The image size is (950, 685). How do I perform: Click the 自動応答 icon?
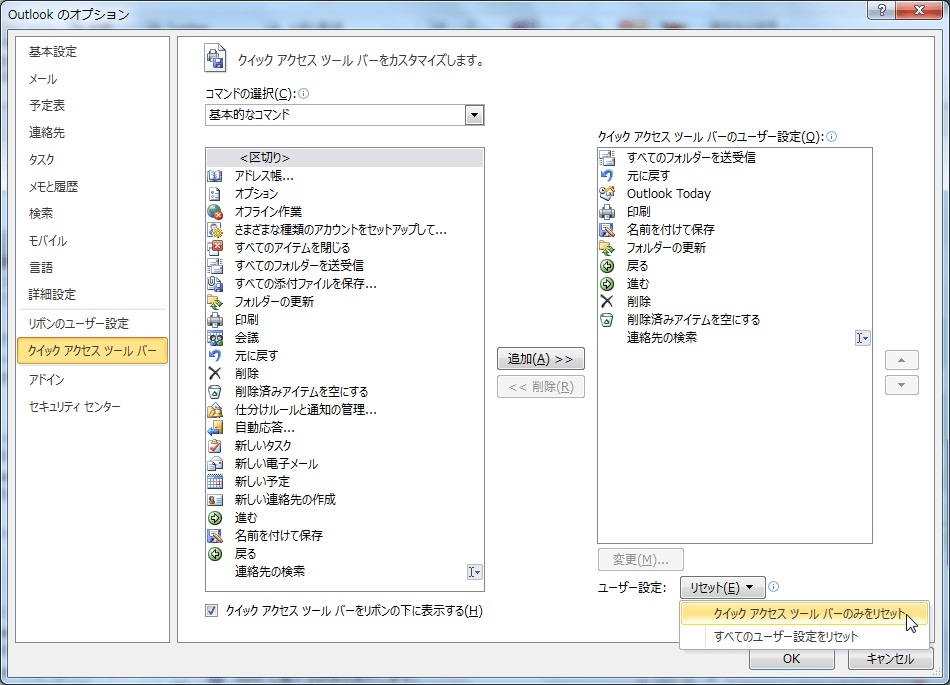[x=215, y=428]
